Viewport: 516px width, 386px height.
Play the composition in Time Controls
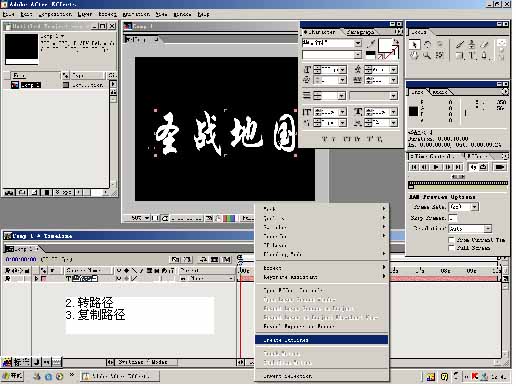(x=436, y=167)
